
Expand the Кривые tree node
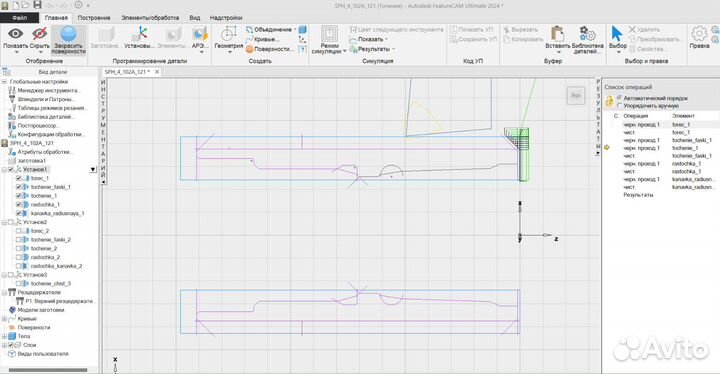[4, 318]
